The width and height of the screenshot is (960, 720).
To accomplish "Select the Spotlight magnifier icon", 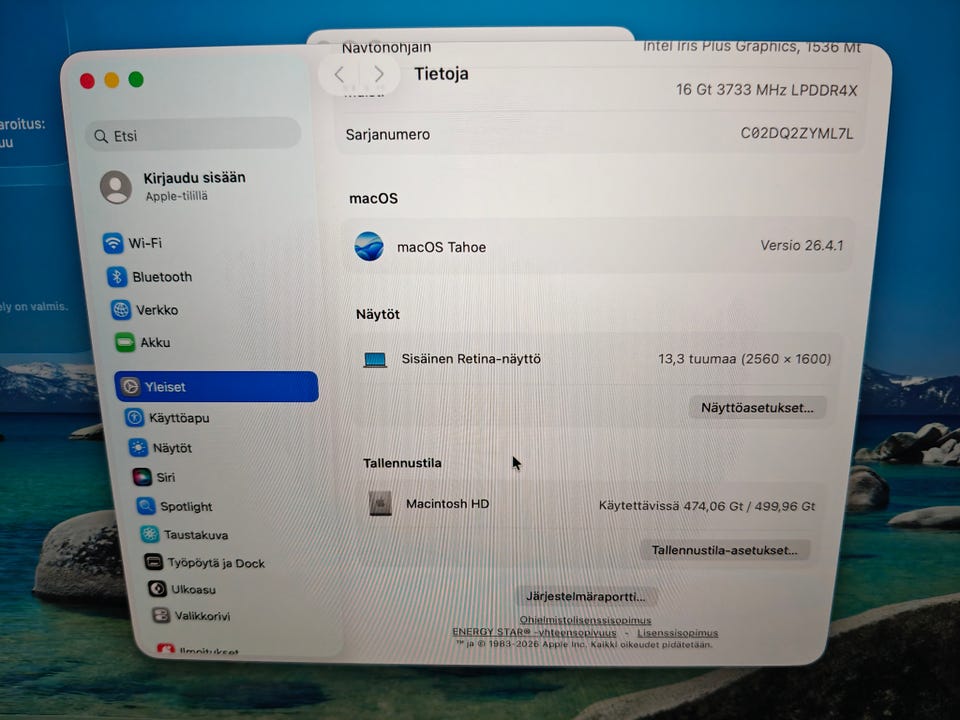I will [x=146, y=506].
